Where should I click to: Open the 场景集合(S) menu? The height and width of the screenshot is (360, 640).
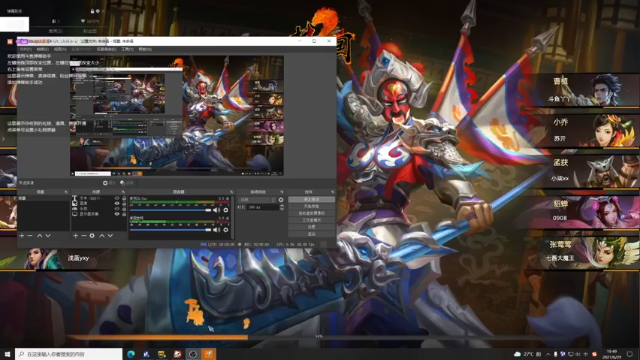point(106,49)
